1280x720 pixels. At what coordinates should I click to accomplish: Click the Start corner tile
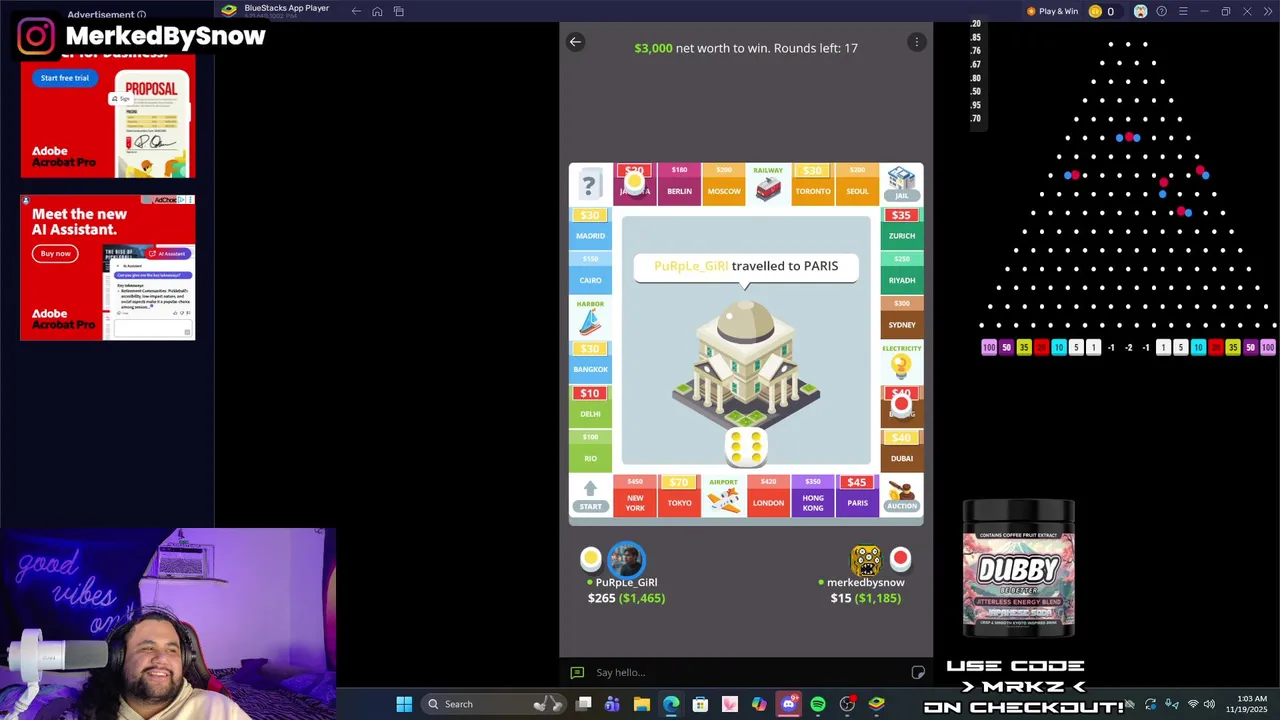point(590,495)
